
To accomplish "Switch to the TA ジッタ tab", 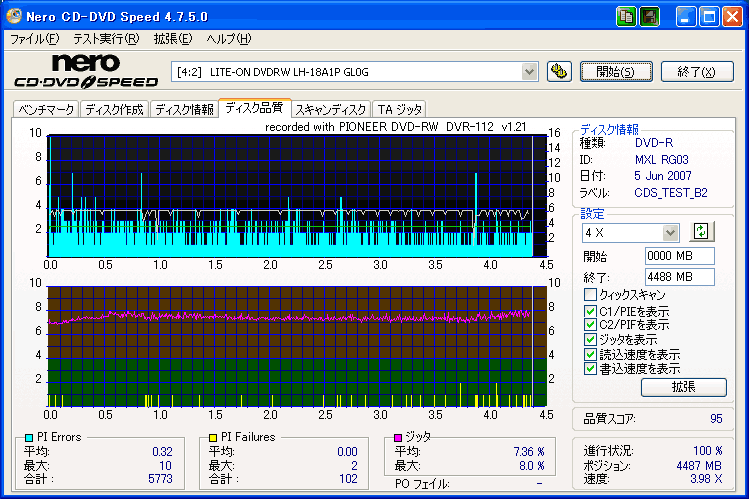I will pos(399,109).
